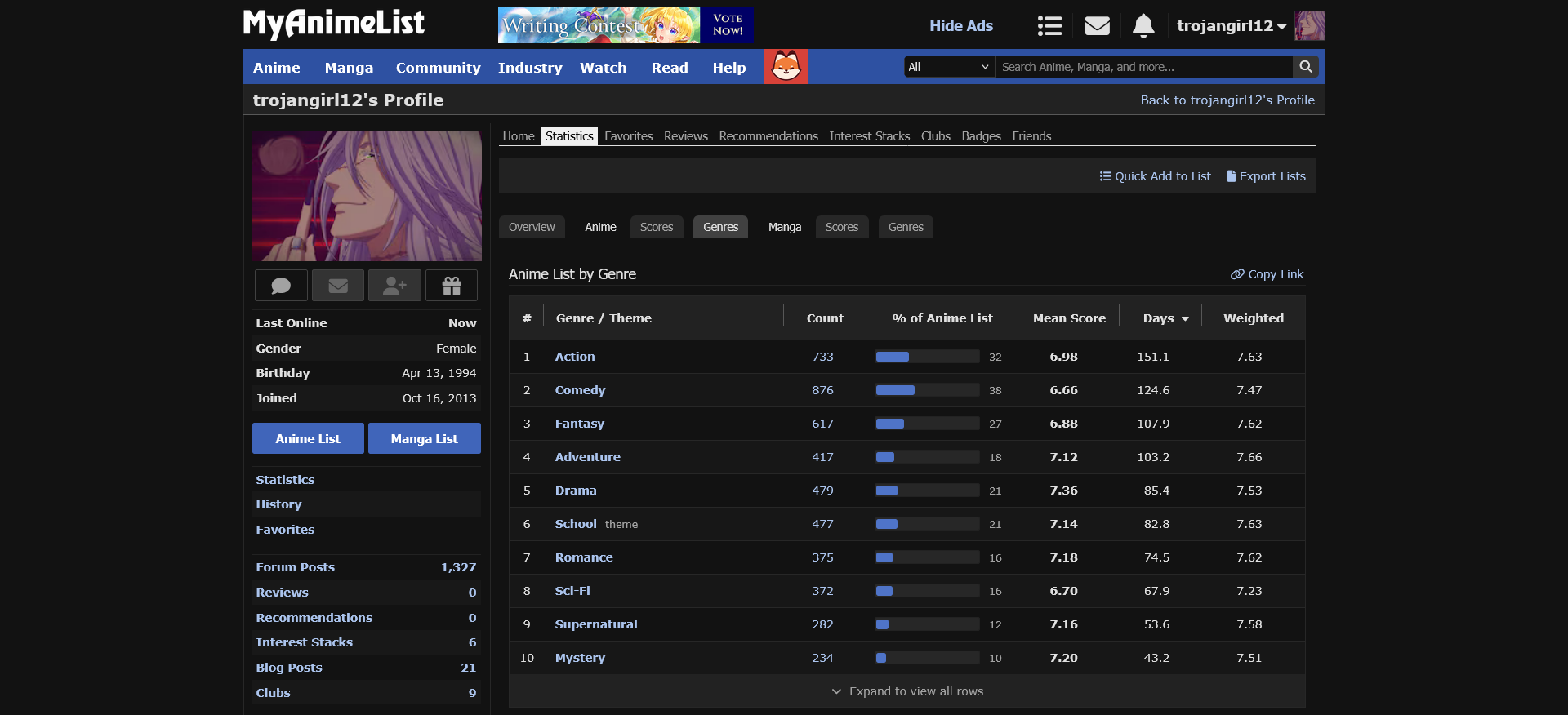This screenshot has height=715, width=1568.
Task: Click the search anime input field
Action: 1143,67
